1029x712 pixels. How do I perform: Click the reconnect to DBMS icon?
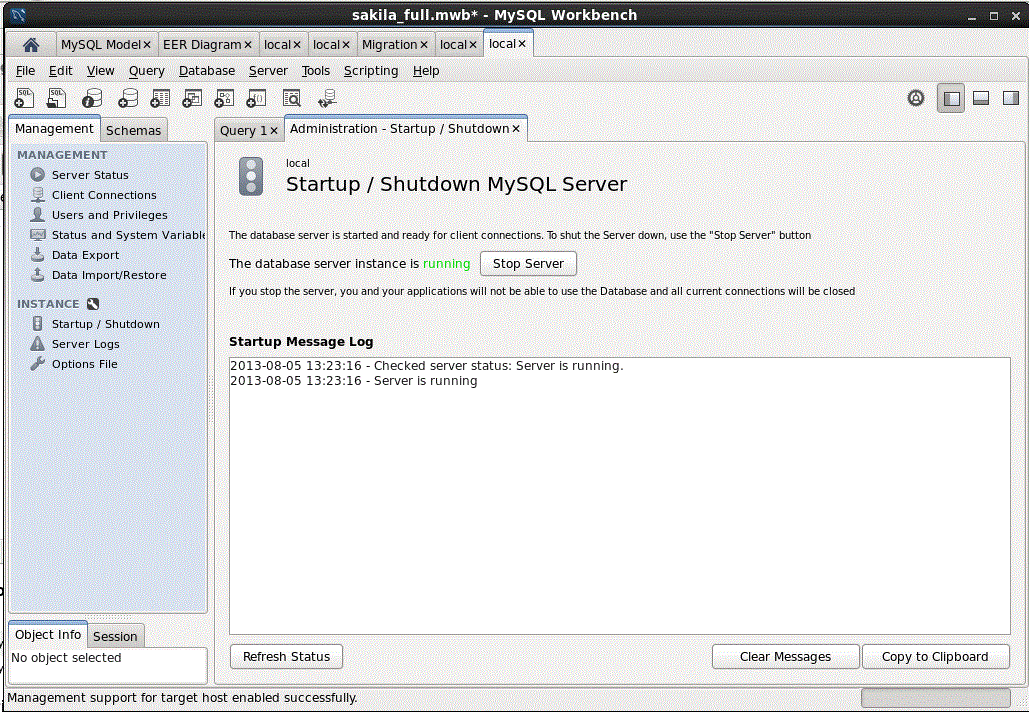tap(326, 98)
